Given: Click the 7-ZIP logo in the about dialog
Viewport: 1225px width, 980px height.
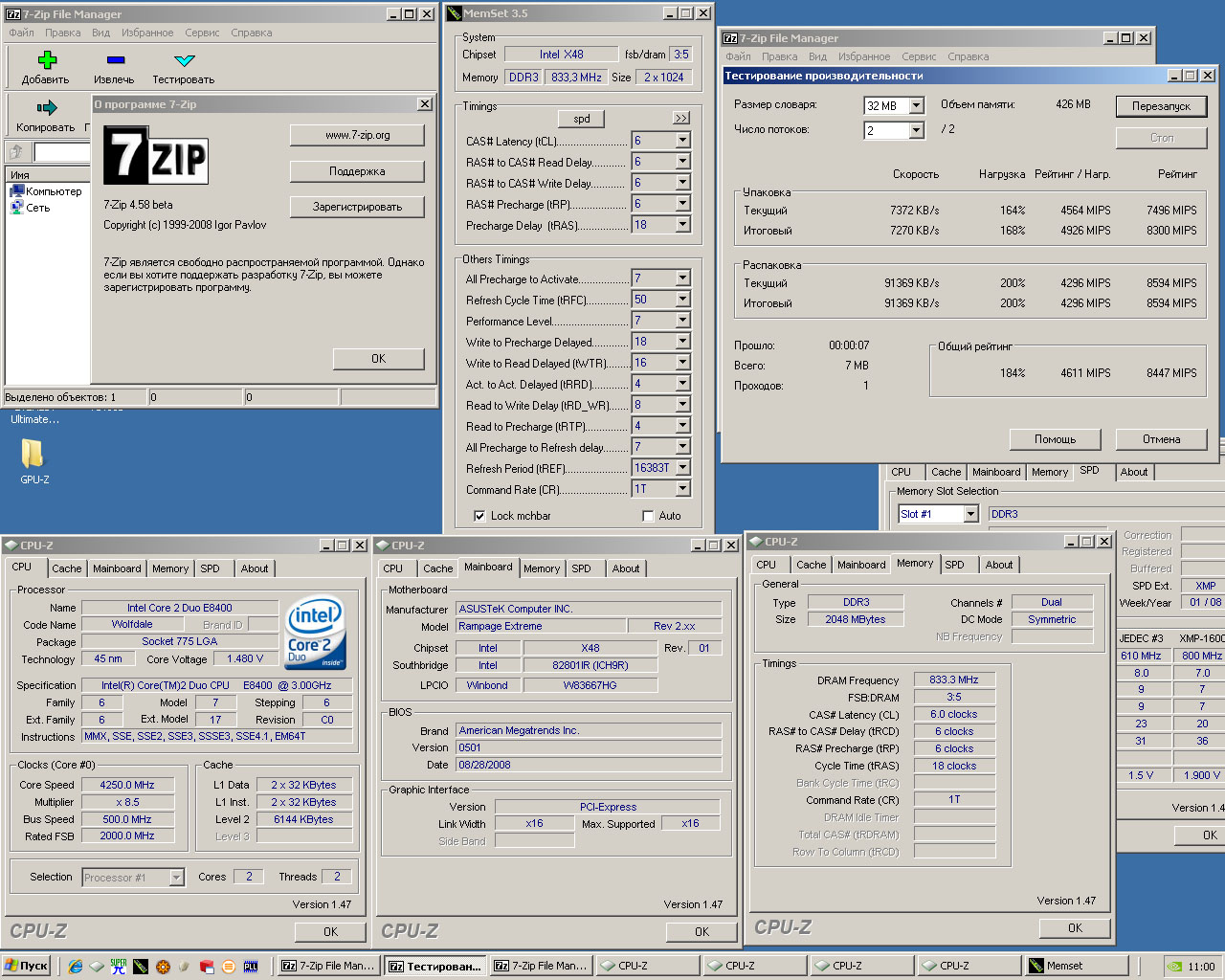Looking at the screenshot, I should pos(155,156).
